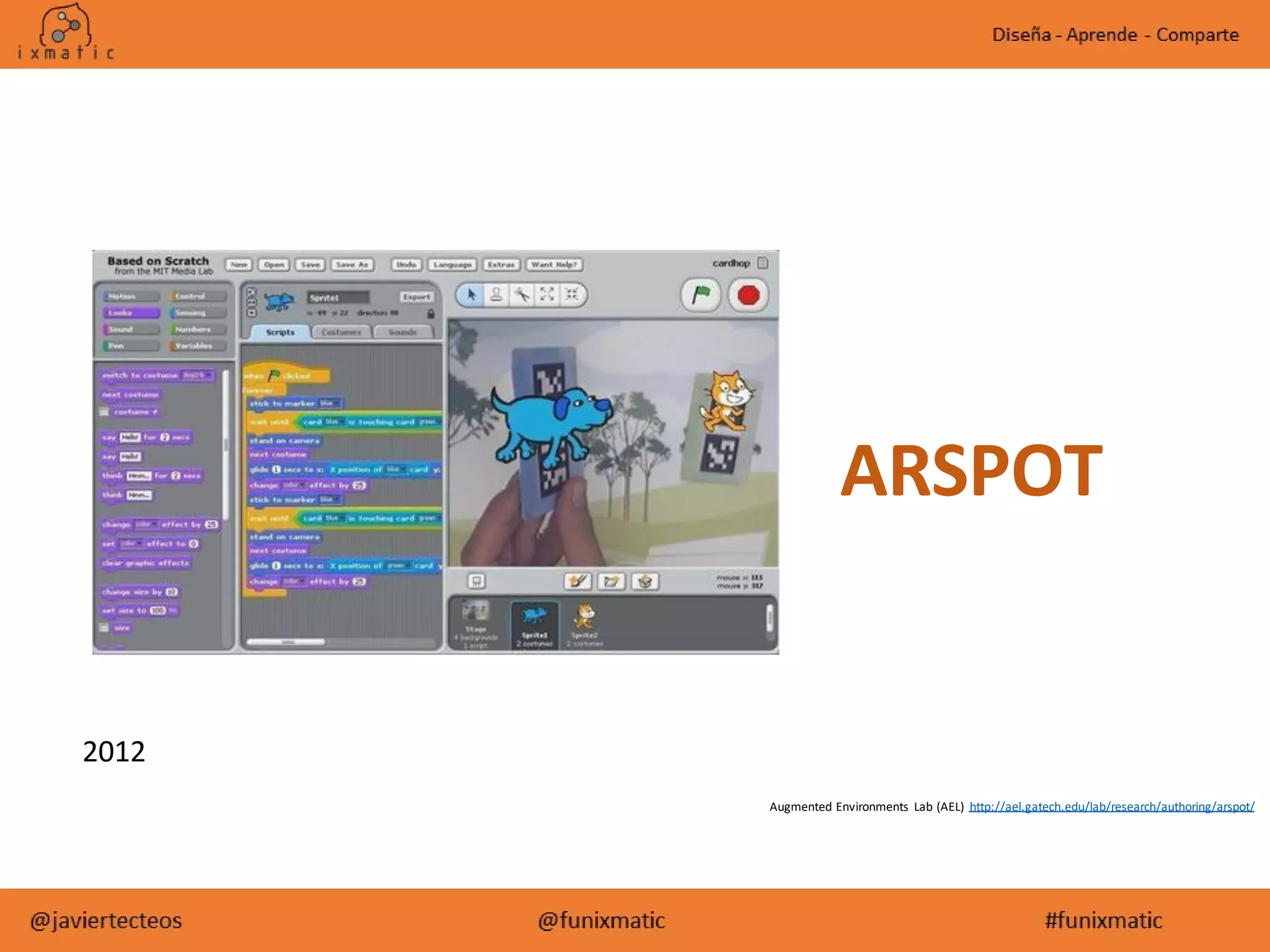Viewport: 1270px width, 952px height.
Task: Open color dropdown in set effect to block
Action: (131, 544)
